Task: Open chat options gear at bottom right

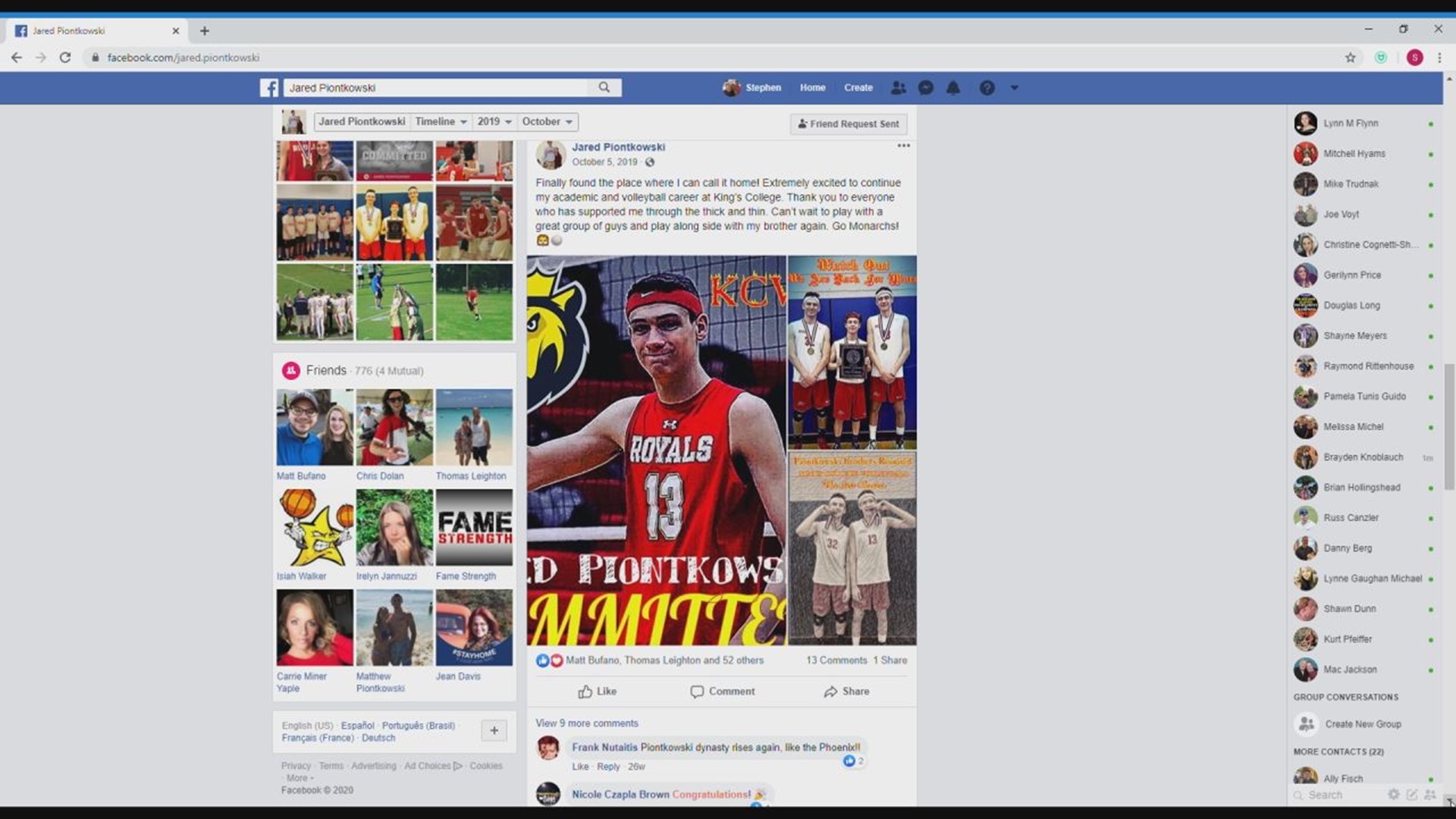Action: 1393,794
